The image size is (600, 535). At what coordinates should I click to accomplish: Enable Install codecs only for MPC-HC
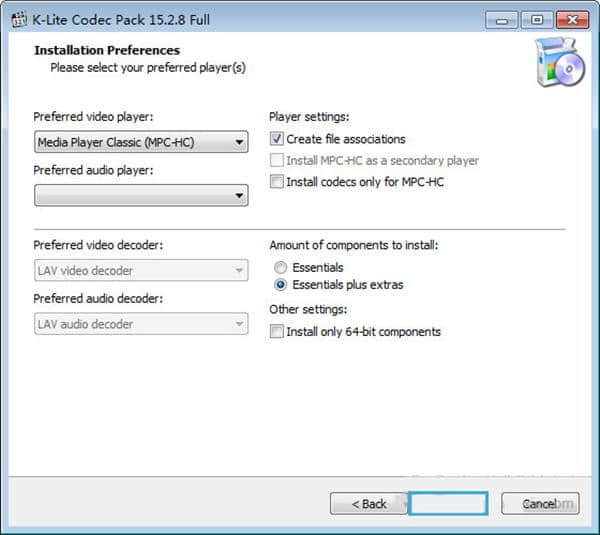tap(278, 182)
